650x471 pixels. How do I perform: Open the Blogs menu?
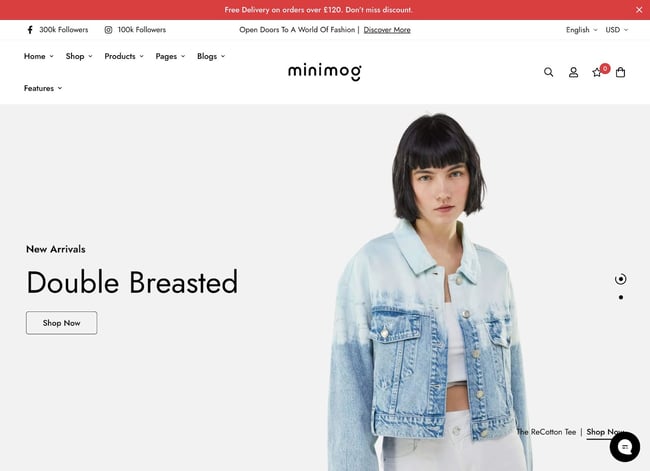(x=211, y=56)
